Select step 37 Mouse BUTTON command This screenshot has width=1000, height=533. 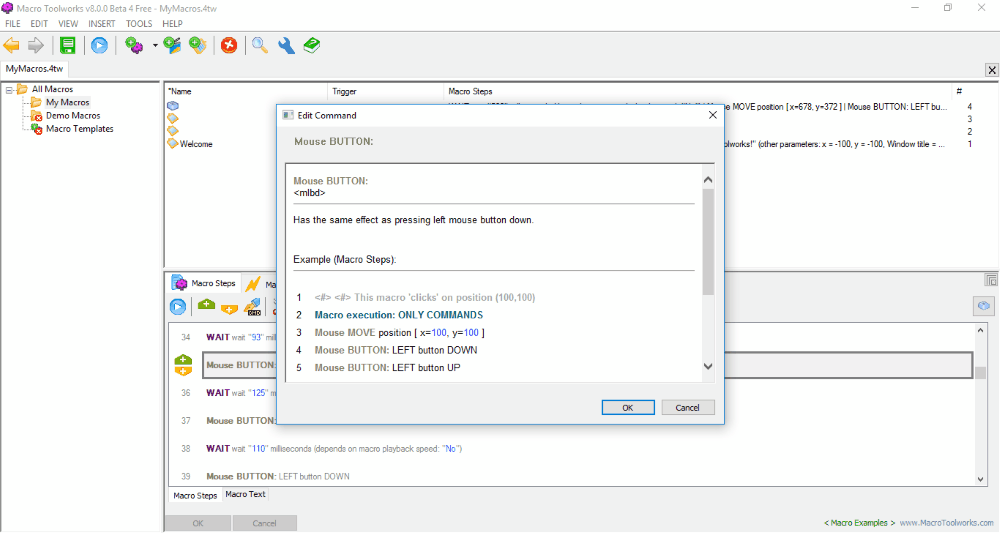tap(240, 421)
